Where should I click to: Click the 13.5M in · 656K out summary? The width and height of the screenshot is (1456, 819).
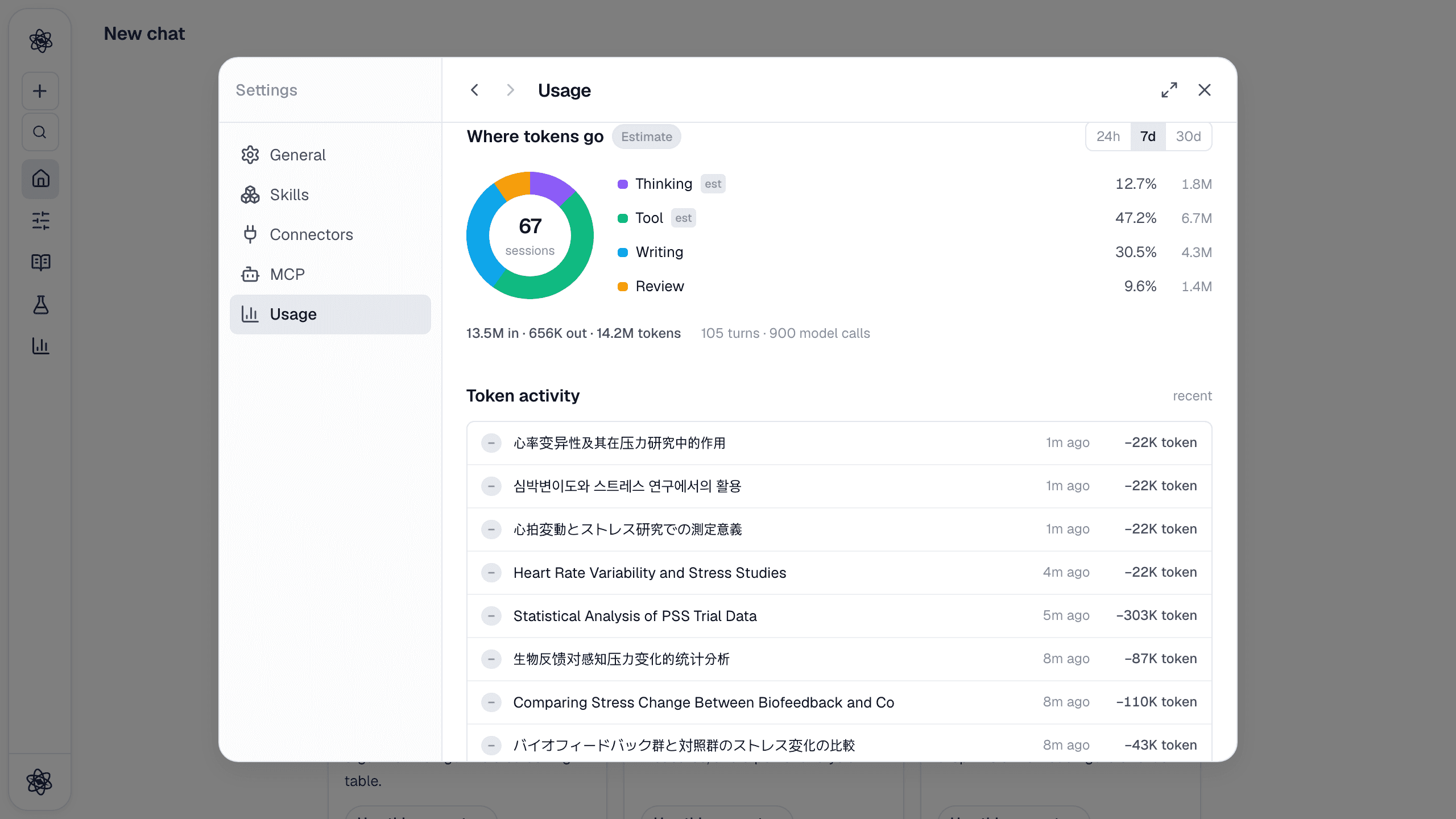[573, 333]
